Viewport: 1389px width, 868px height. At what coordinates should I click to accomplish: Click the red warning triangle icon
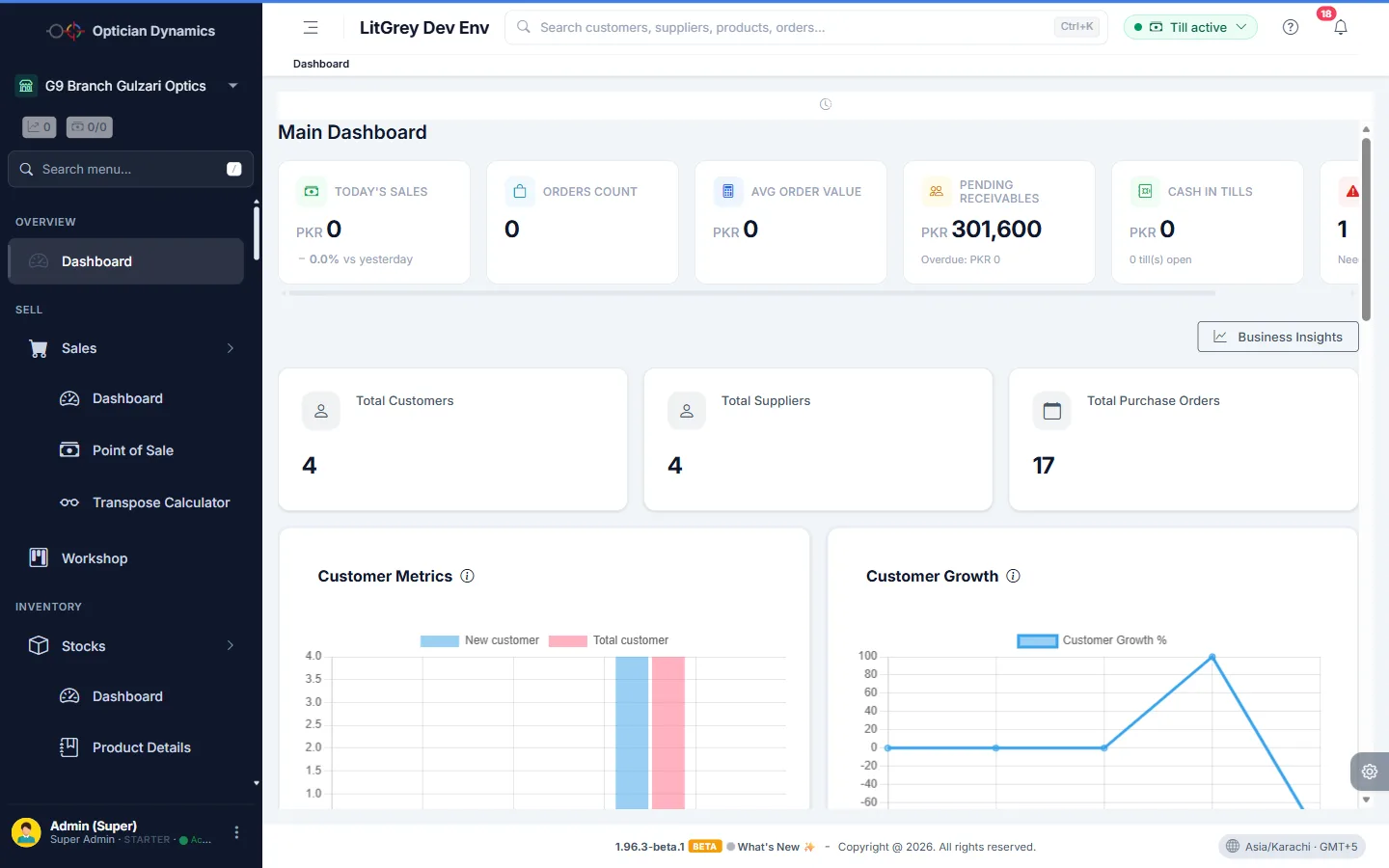1352,191
